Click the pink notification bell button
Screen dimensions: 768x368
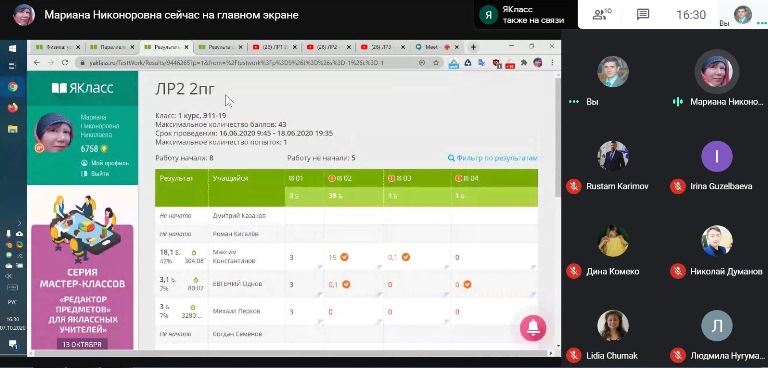pos(533,328)
